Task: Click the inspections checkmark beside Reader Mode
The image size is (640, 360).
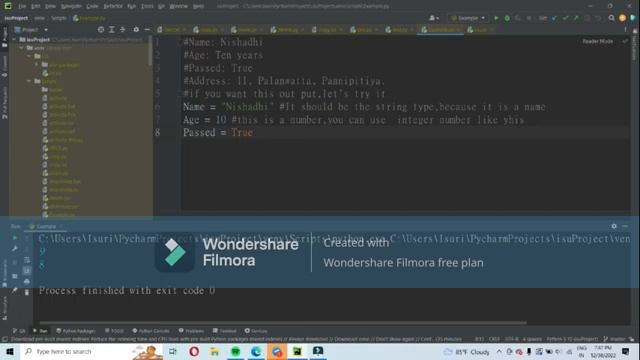Action: (625, 41)
